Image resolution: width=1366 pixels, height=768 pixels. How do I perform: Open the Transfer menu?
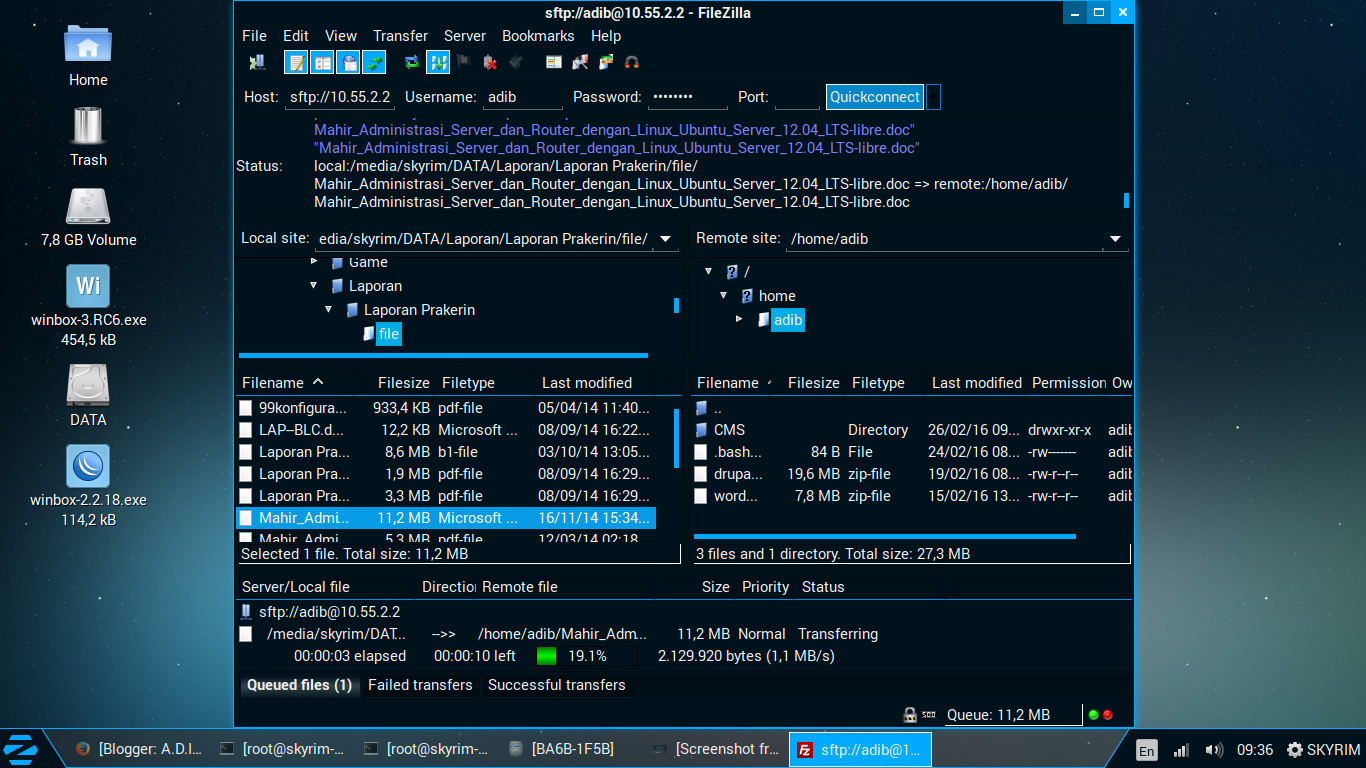400,35
